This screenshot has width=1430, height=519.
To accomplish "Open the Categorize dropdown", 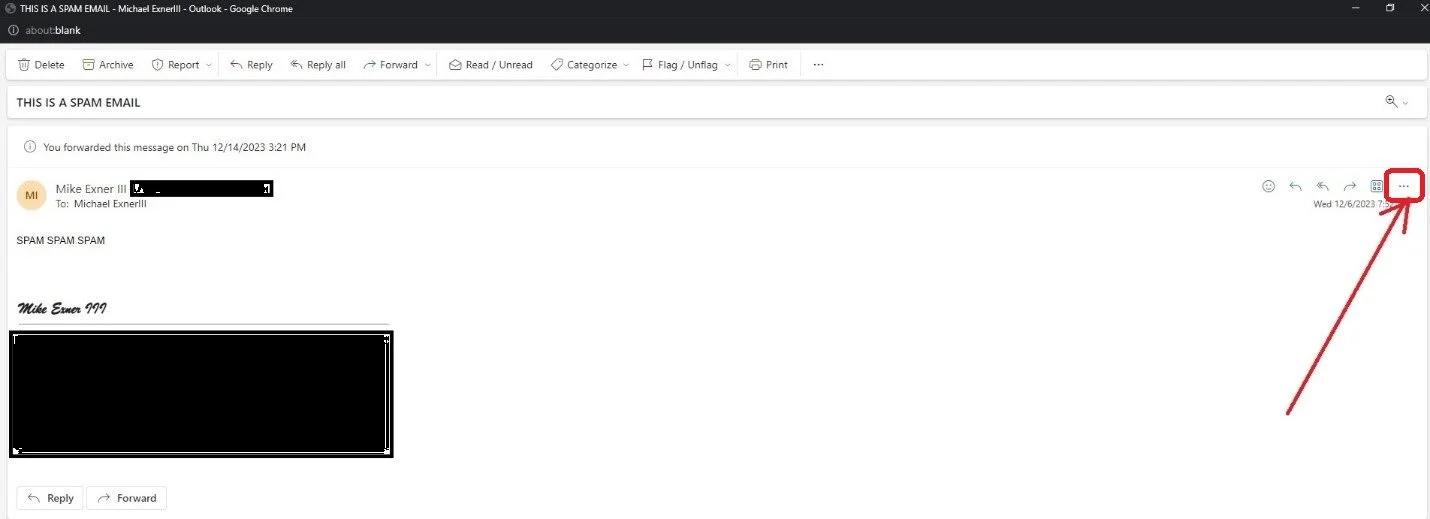I will (x=591, y=65).
